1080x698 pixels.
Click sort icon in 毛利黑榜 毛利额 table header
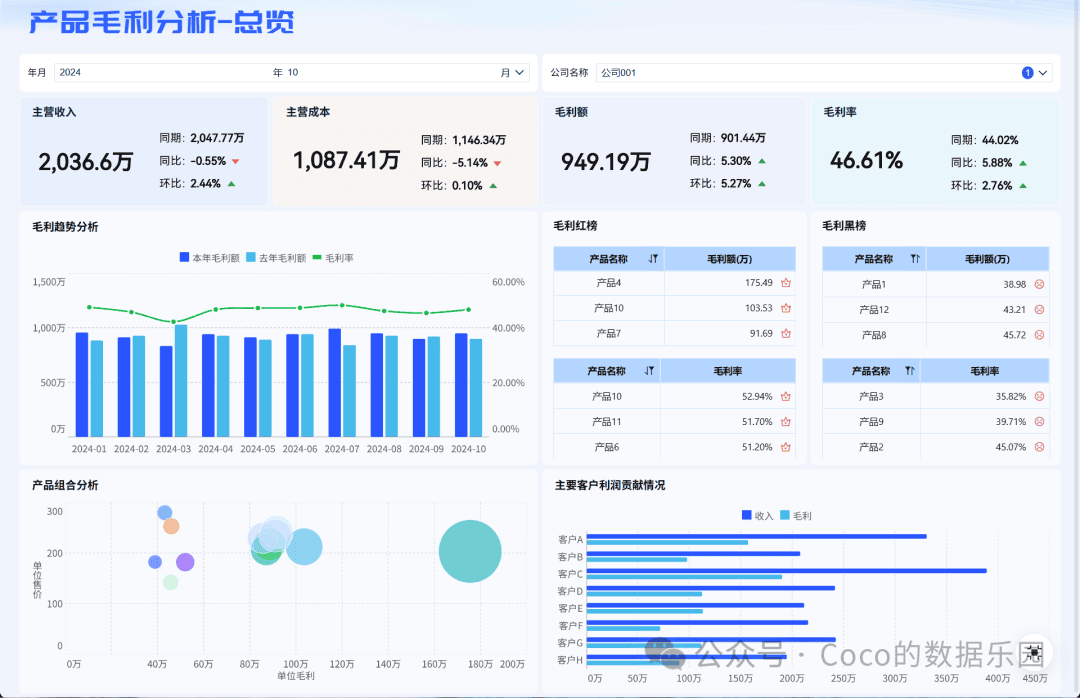pos(915,259)
